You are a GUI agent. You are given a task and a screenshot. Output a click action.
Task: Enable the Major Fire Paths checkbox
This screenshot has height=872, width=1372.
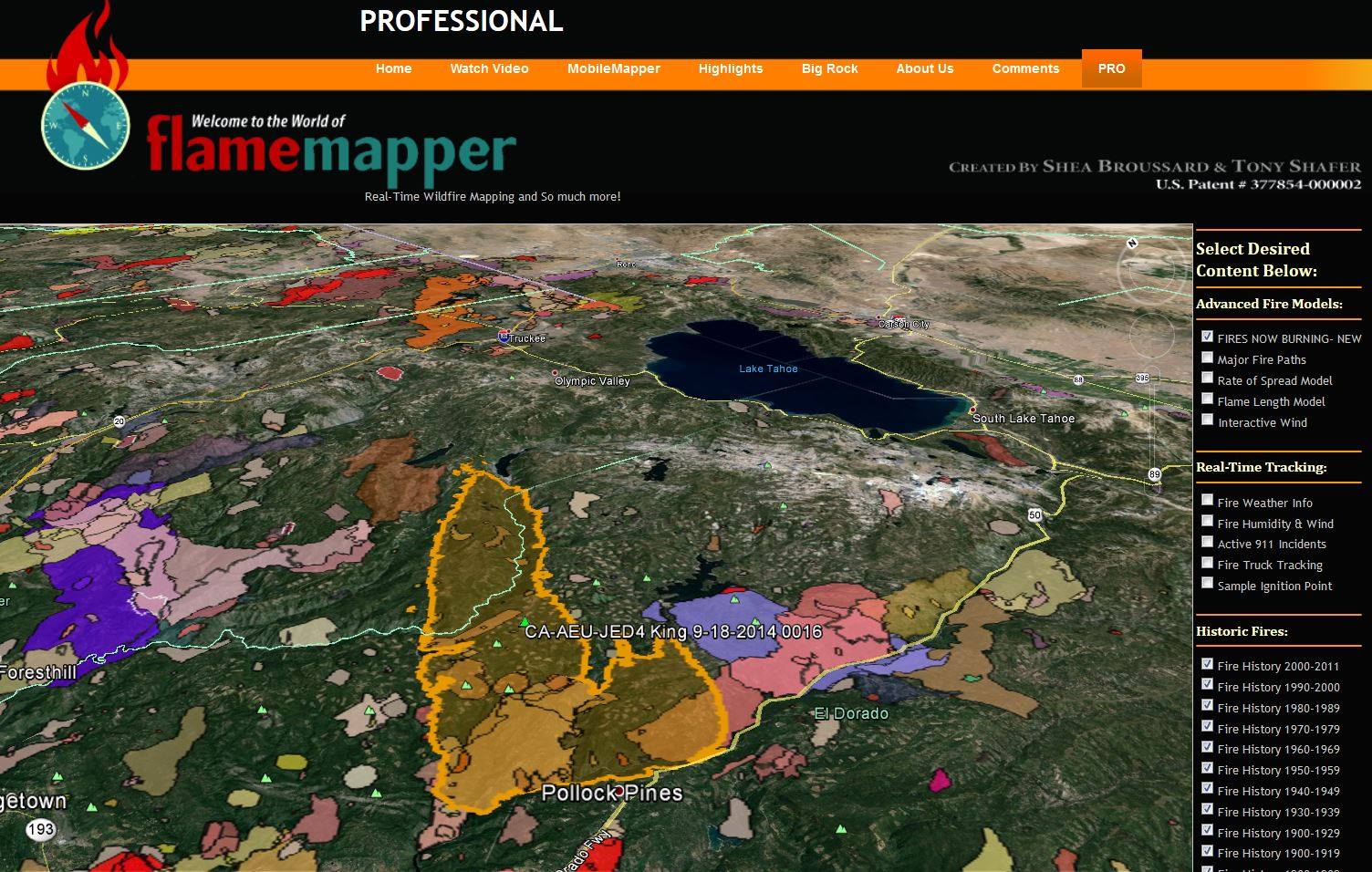[1207, 358]
